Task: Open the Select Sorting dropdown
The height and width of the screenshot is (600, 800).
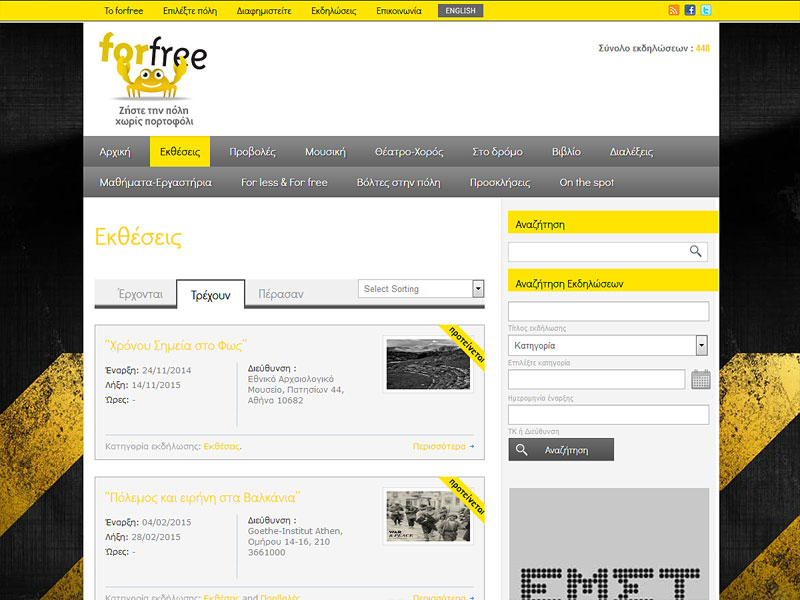Action: 421,289
